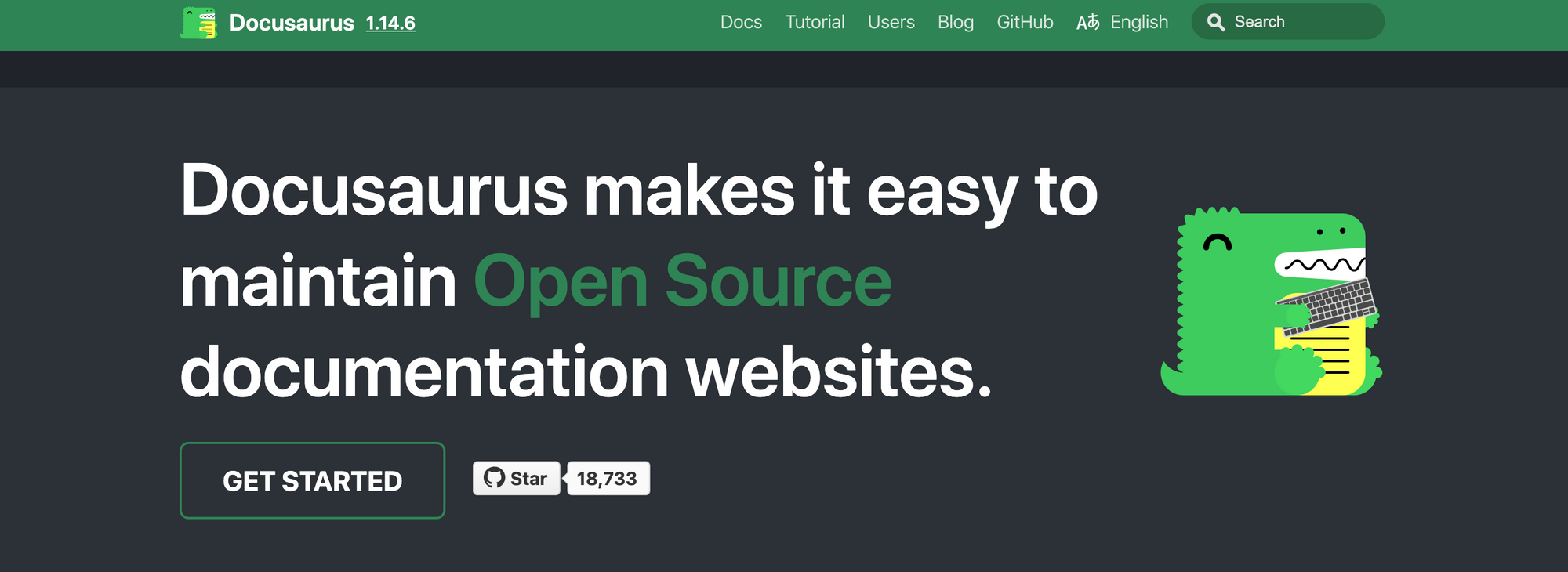Image resolution: width=1568 pixels, height=572 pixels.
Task: Click the green Open Source headline text
Action: point(682,282)
